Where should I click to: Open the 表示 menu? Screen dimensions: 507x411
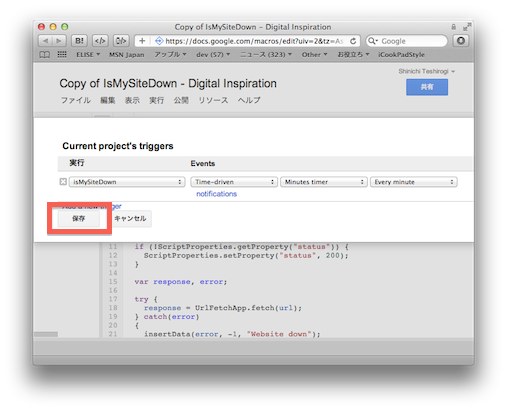pos(132,100)
